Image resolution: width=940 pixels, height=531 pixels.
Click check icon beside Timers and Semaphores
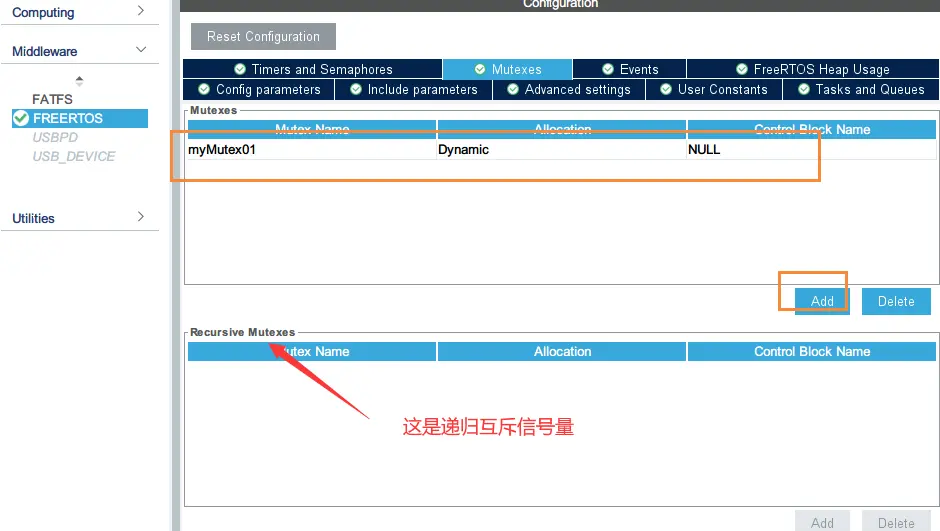pos(240,69)
